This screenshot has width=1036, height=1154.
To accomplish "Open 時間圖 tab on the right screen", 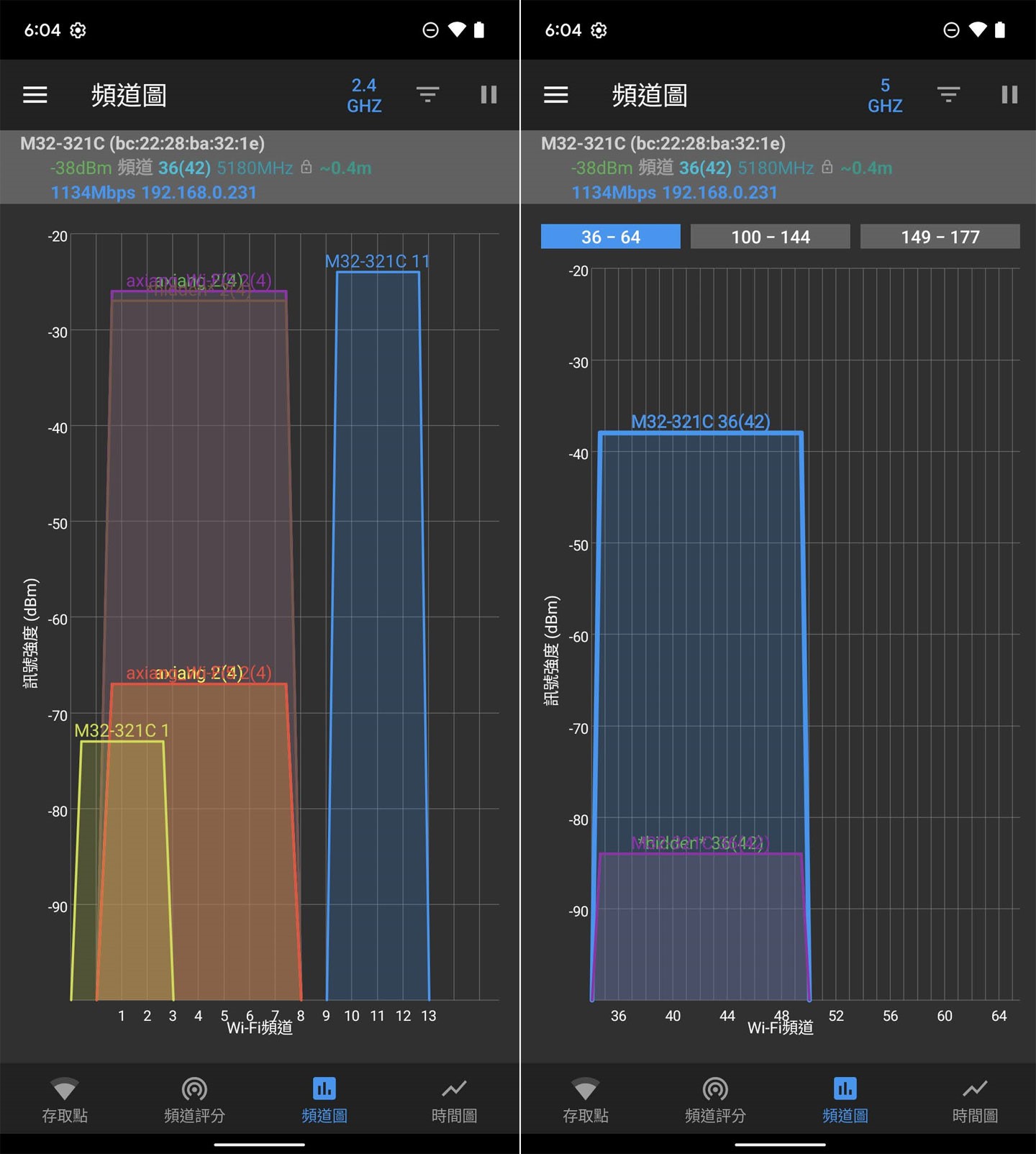I will pos(975,1099).
